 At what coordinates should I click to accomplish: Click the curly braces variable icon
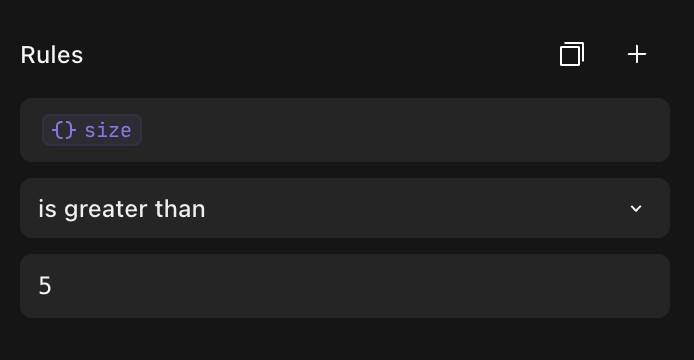[x=64, y=130]
